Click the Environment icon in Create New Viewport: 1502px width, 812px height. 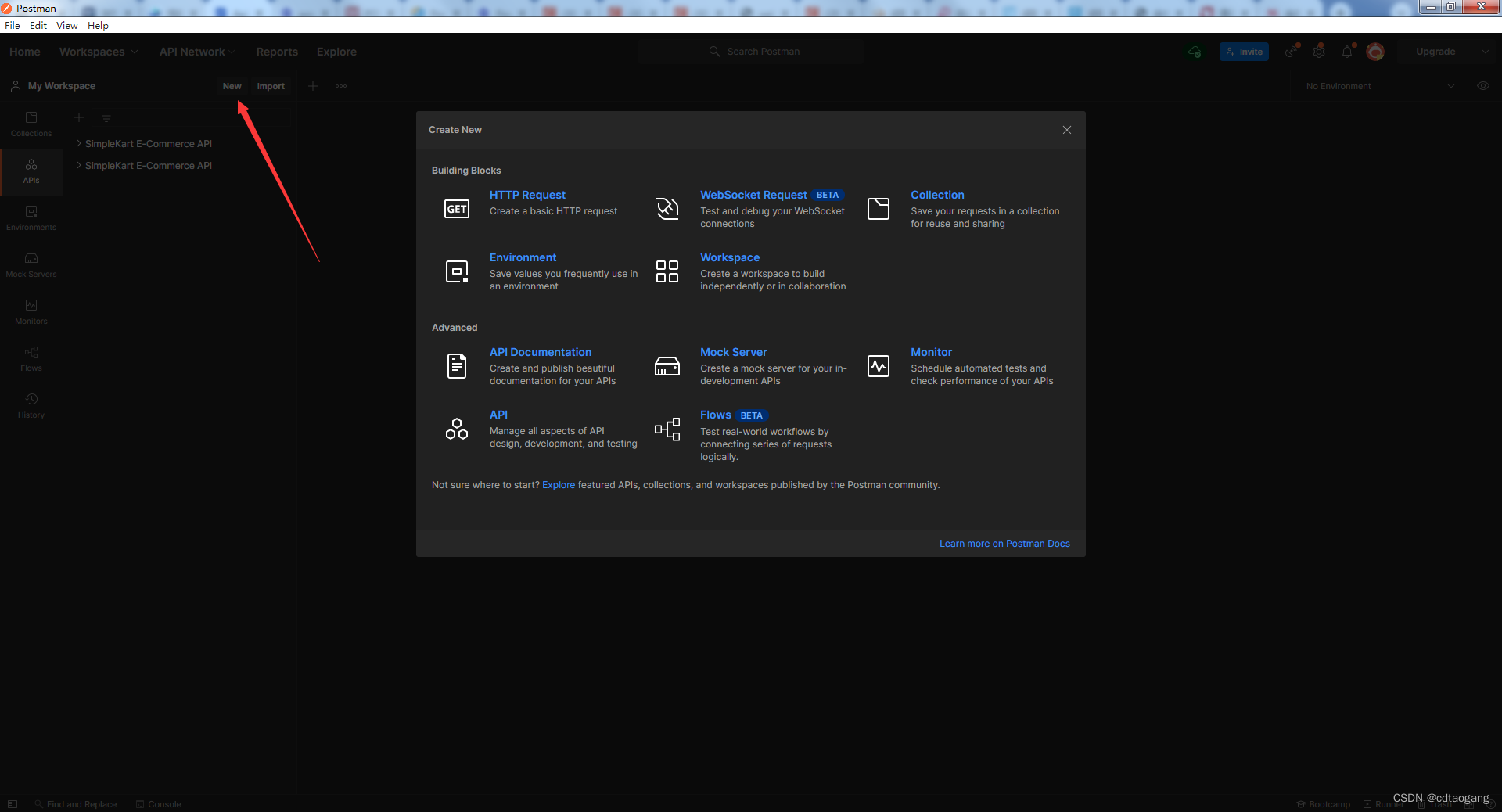click(x=457, y=271)
